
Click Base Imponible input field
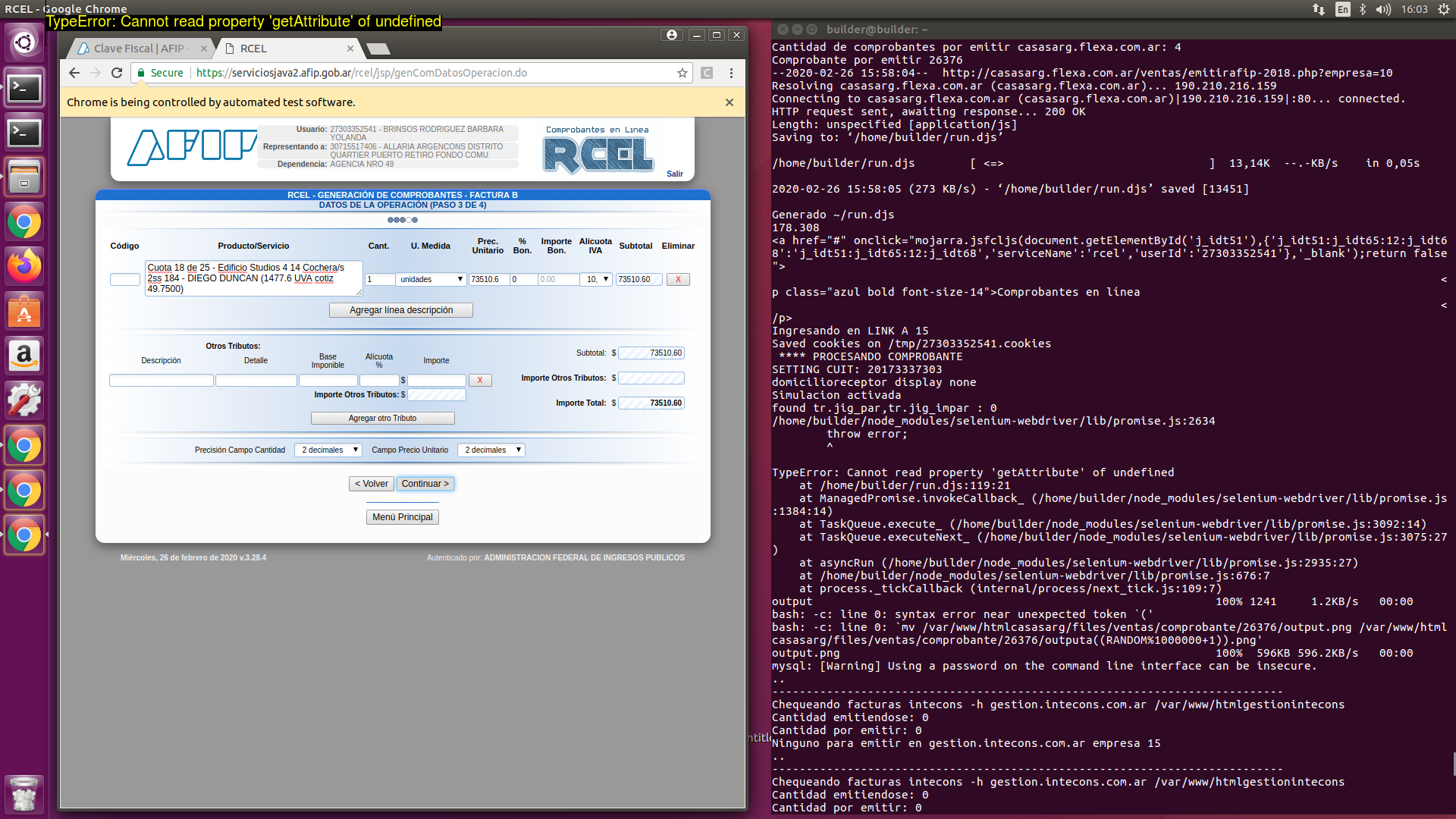(x=328, y=380)
